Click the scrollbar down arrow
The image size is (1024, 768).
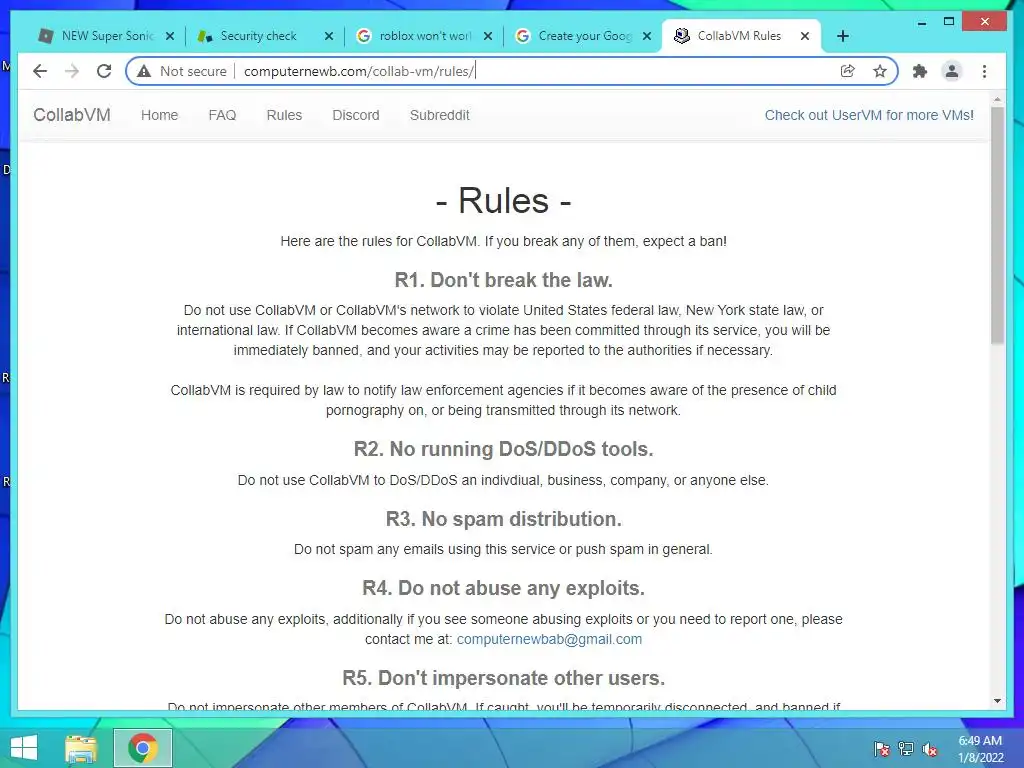point(997,701)
